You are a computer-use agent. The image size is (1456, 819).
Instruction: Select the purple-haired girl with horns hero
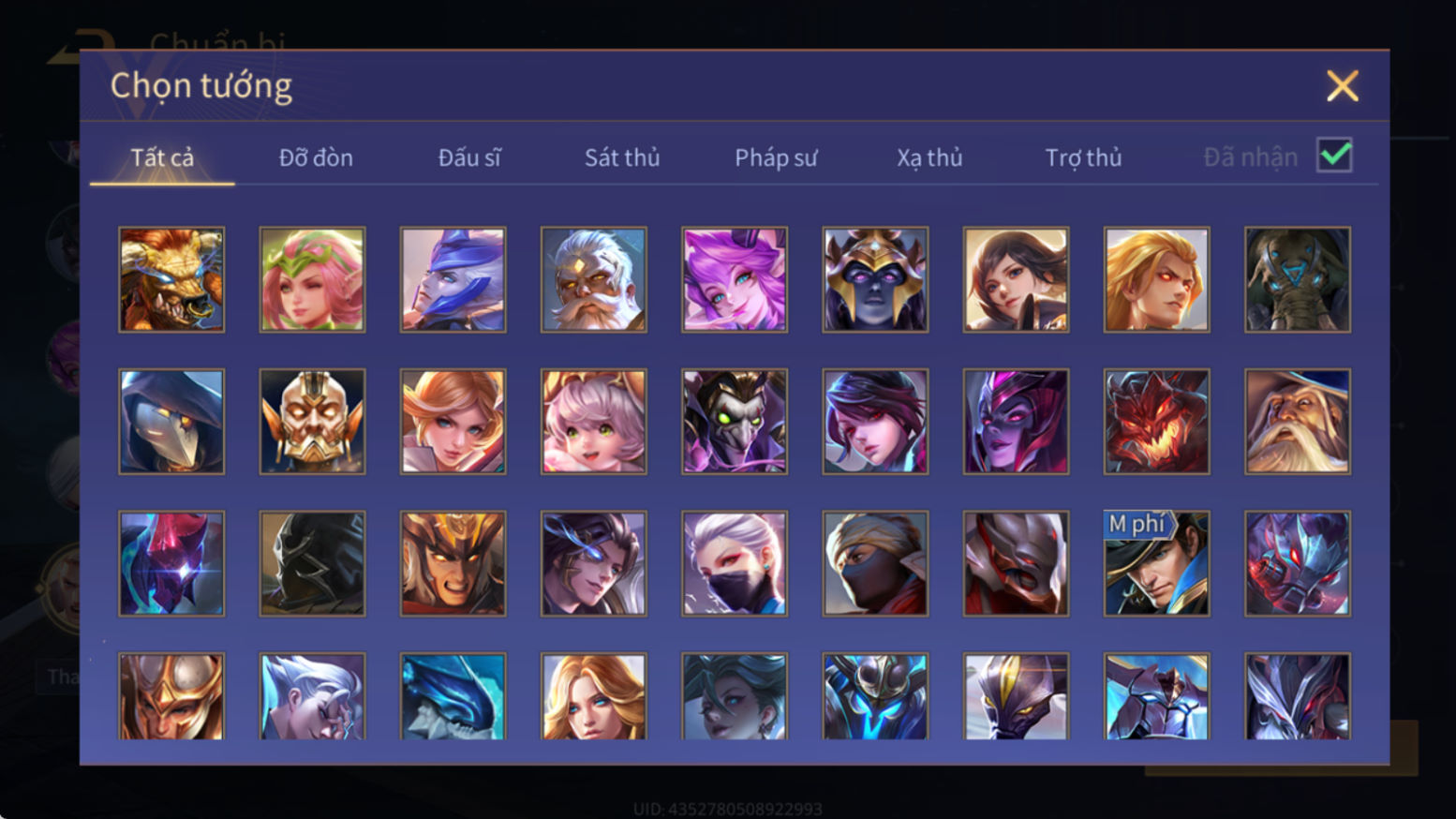coord(735,279)
